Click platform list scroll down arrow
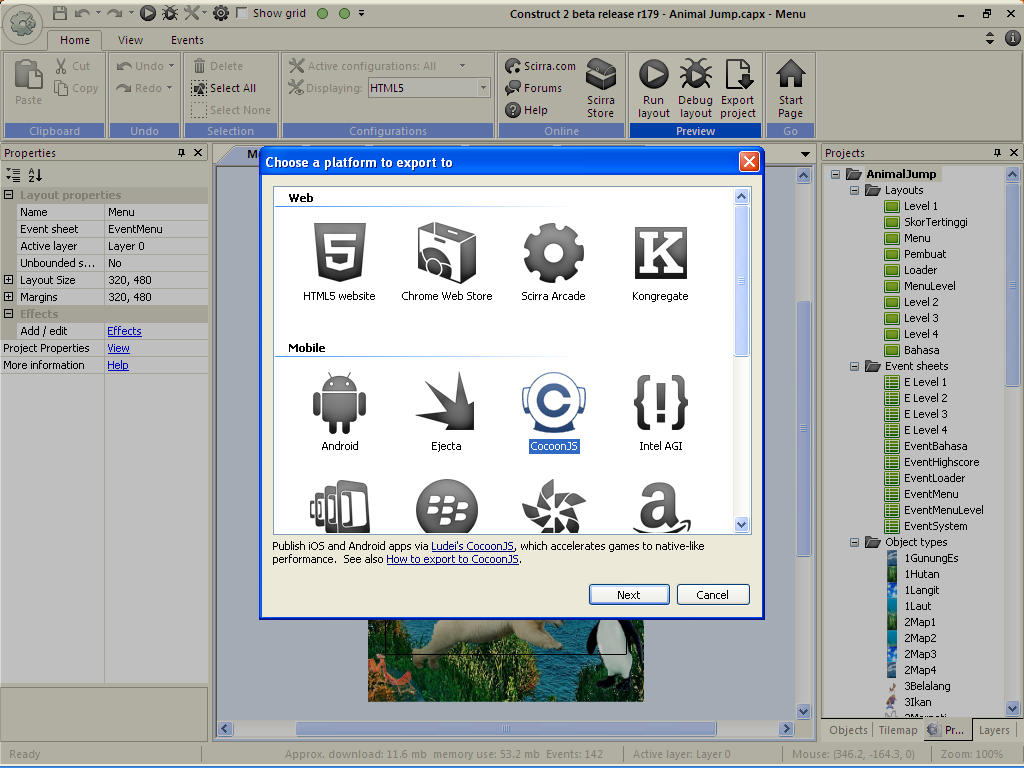 741,524
